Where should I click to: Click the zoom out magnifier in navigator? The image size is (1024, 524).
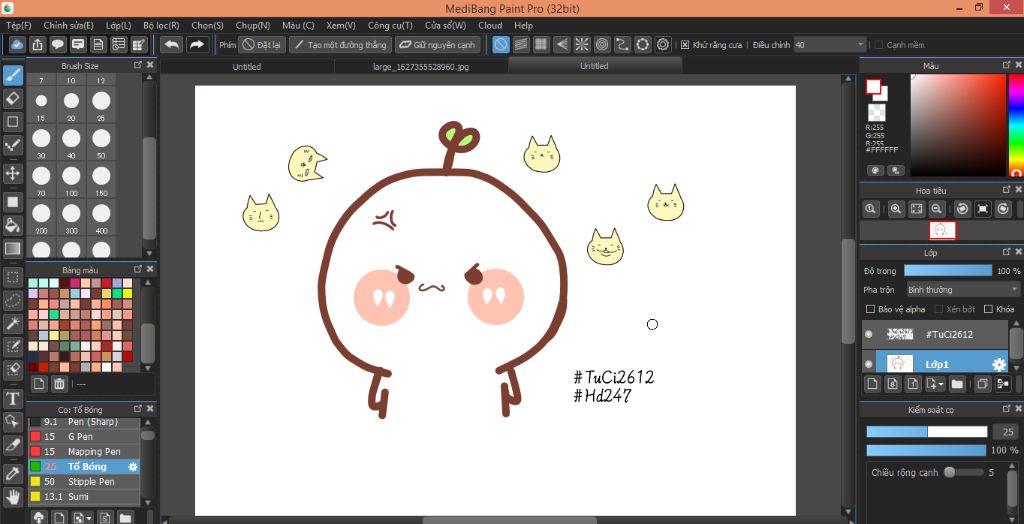(x=936, y=208)
